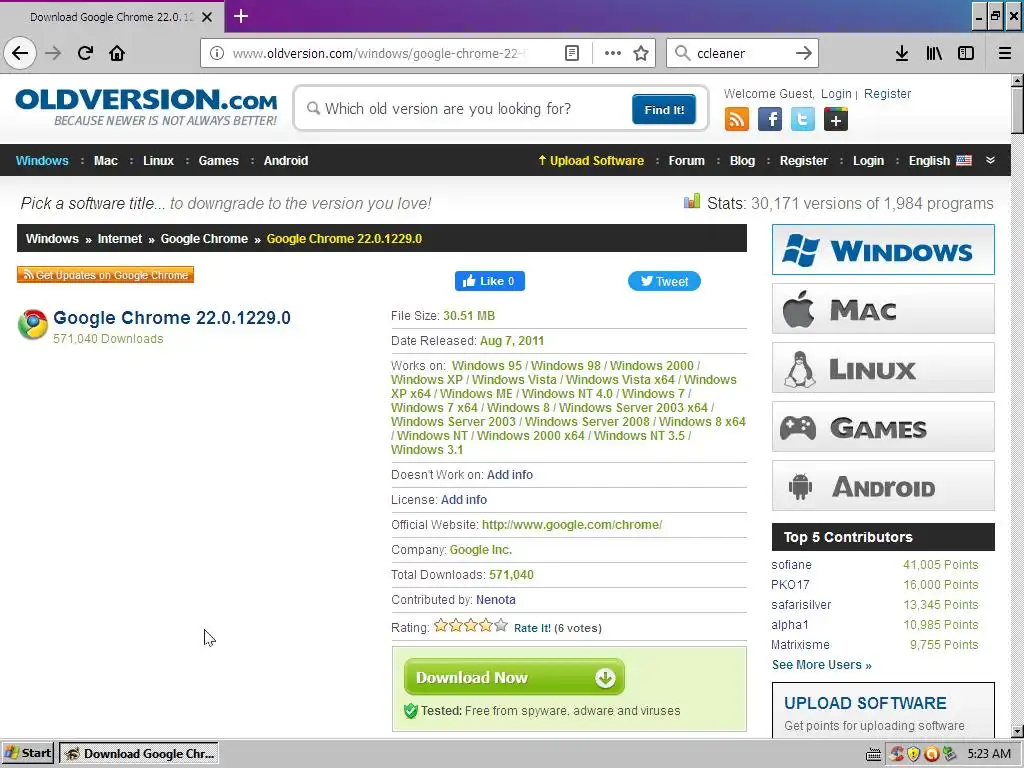Open the Games platform banner
Image resolution: width=1024 pixels, height=768 pixels.
[x=883, y=427]
